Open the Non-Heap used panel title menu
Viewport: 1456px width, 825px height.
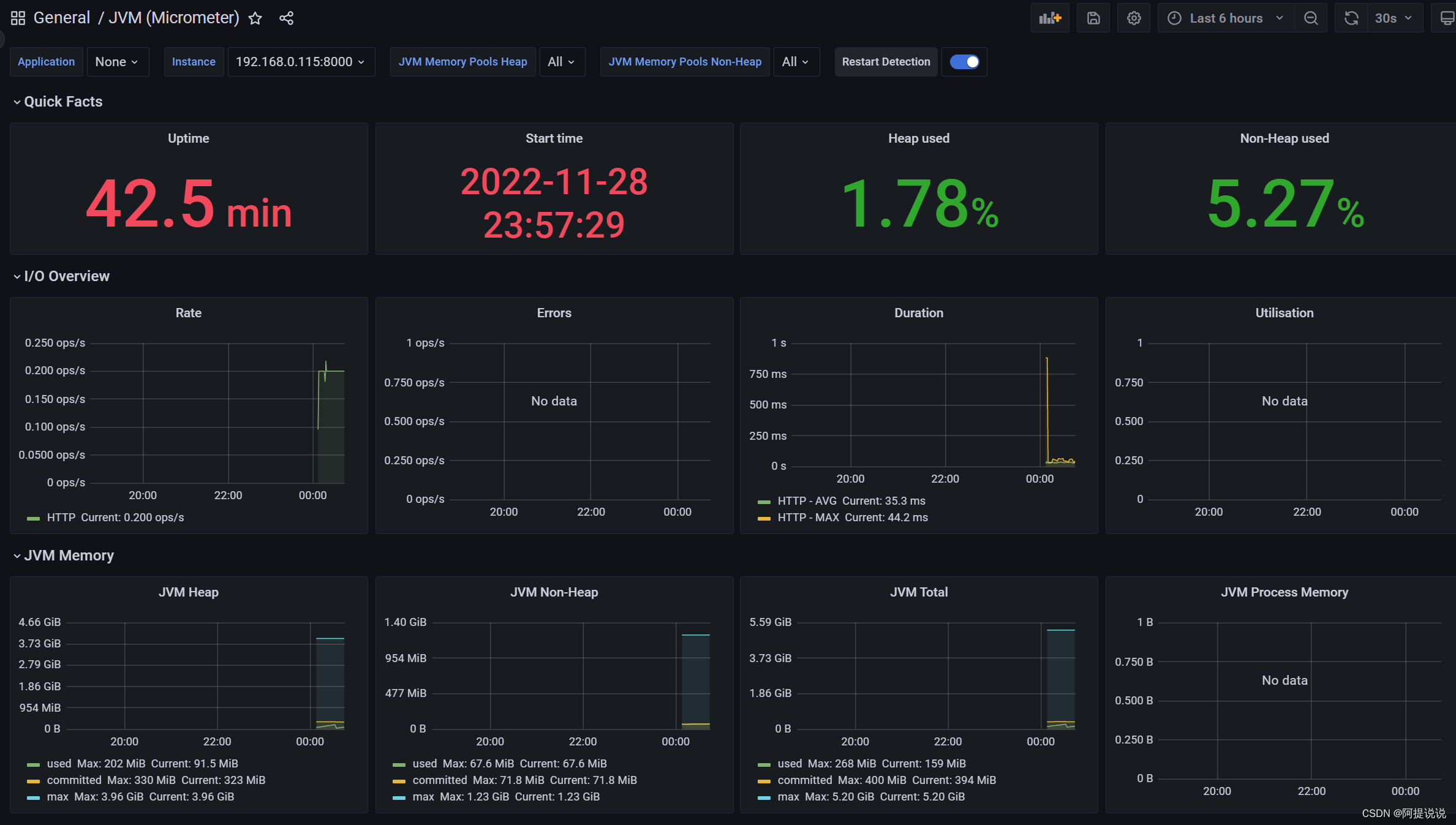tap(1284, 138)
